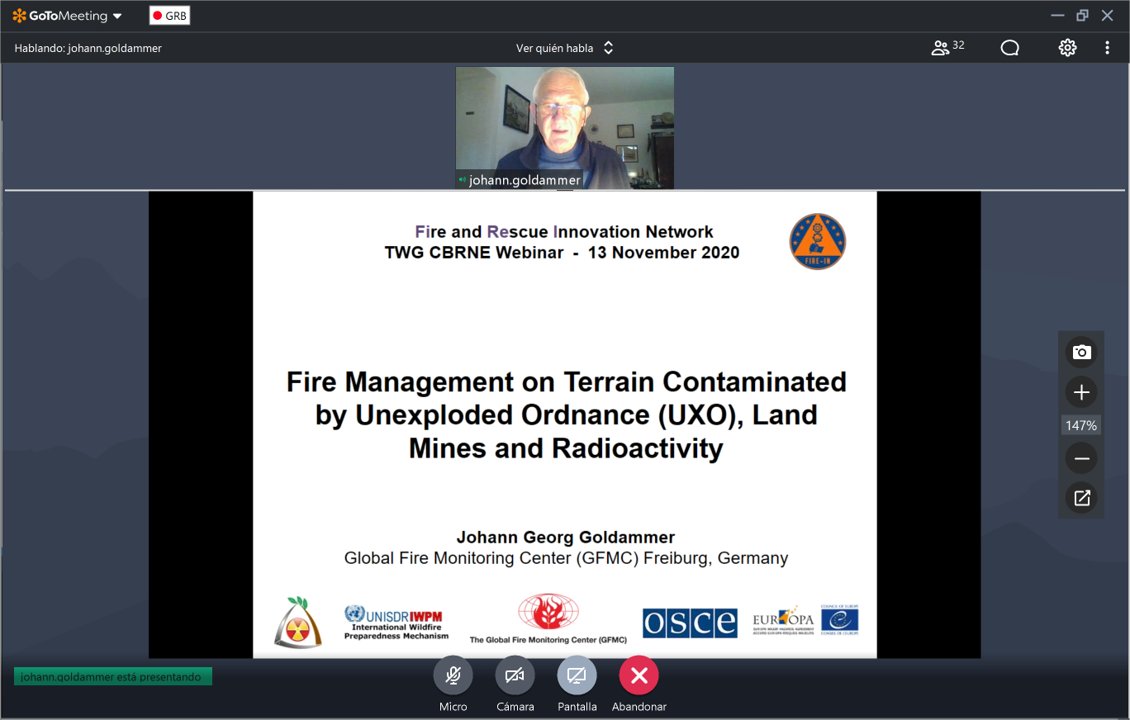Screen dimensions: 1130x720
Task: Open the participants list showing 32 attendees
Action: (x=948, y=48)
